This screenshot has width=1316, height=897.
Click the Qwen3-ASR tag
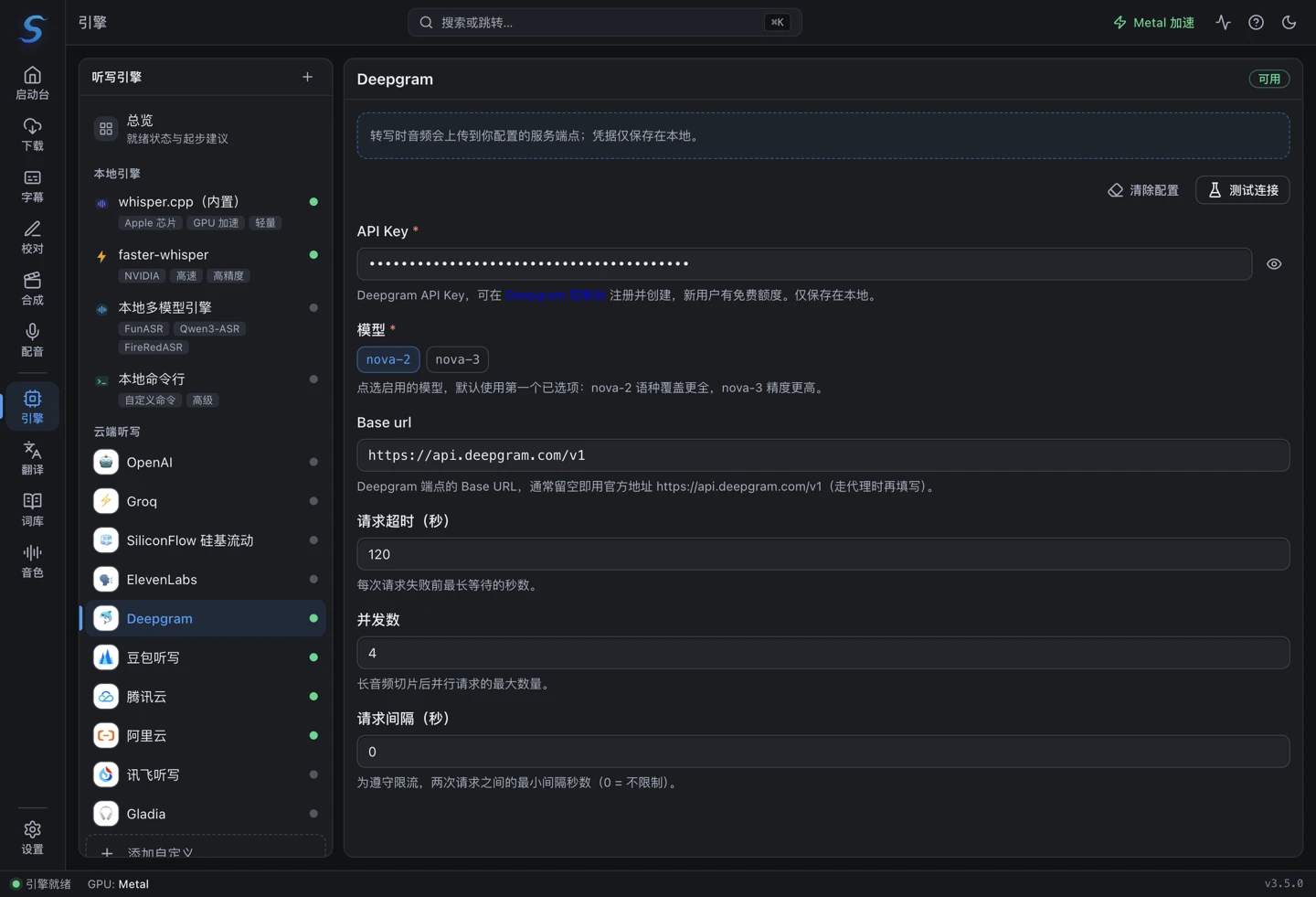pos(209,329)
